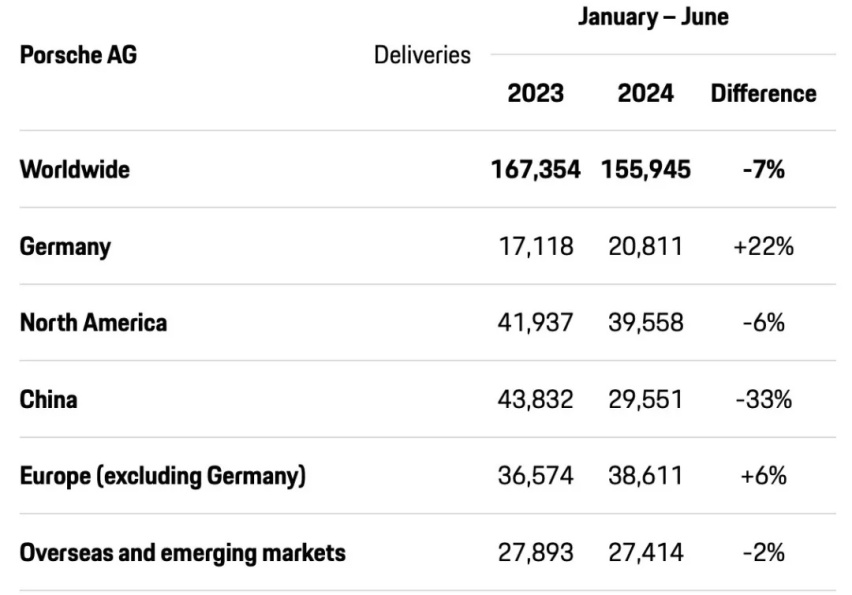Select the China row label
The width and height of the screenshot is (852, 595).
click(48, 399)
